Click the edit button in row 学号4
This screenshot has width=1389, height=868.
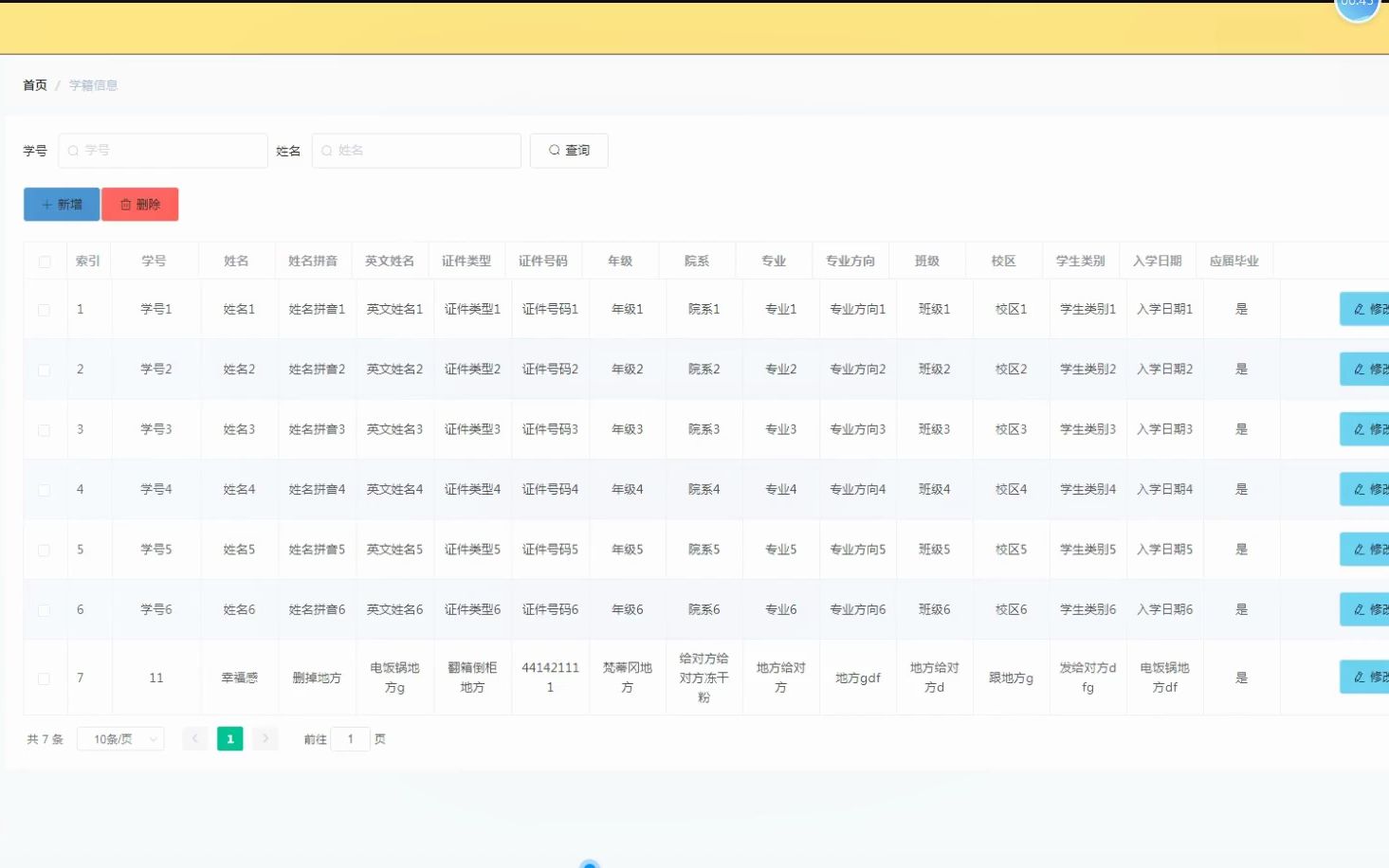pos(1364,489)
